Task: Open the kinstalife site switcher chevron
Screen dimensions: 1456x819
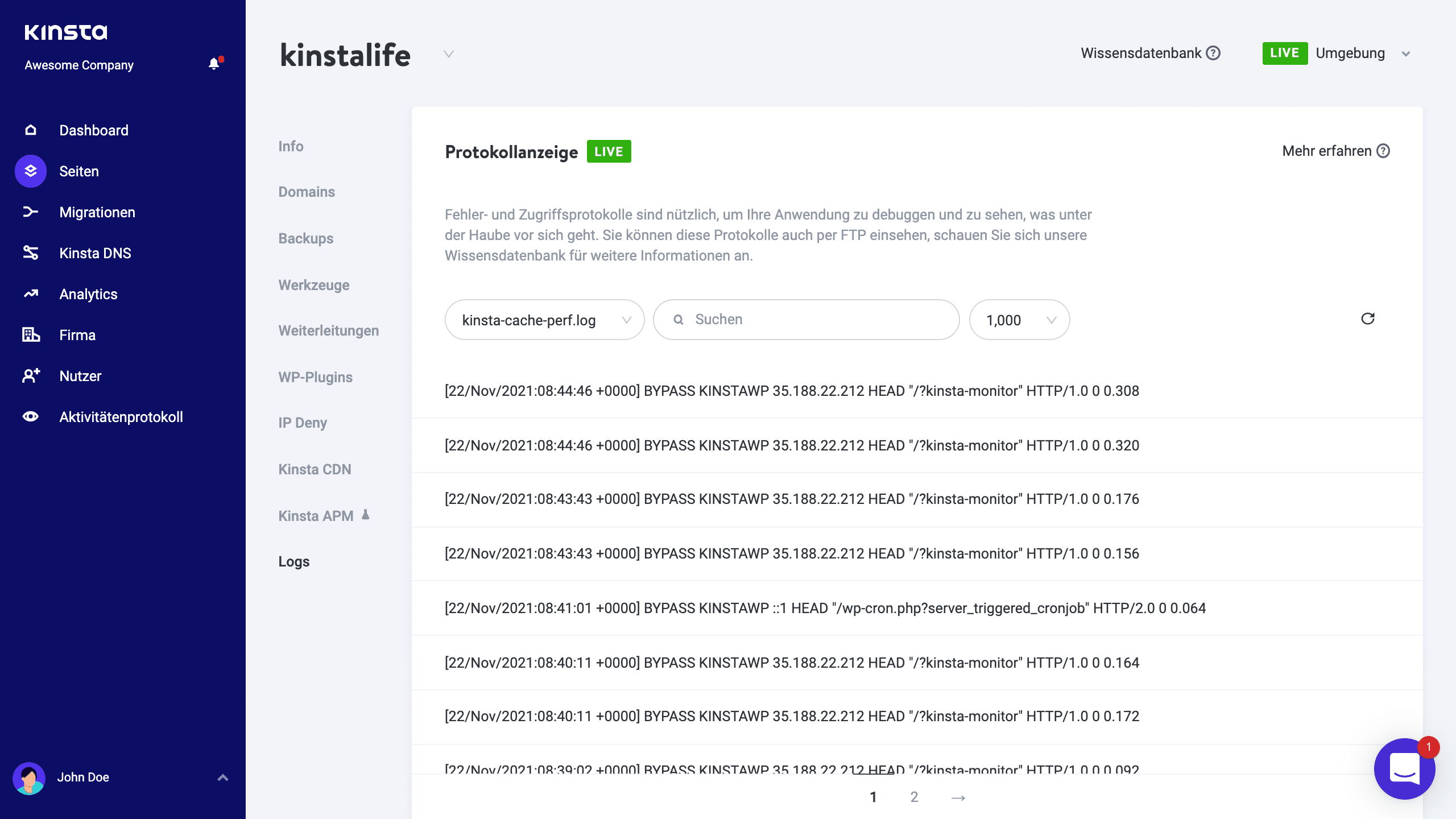Action: [448, 54]
